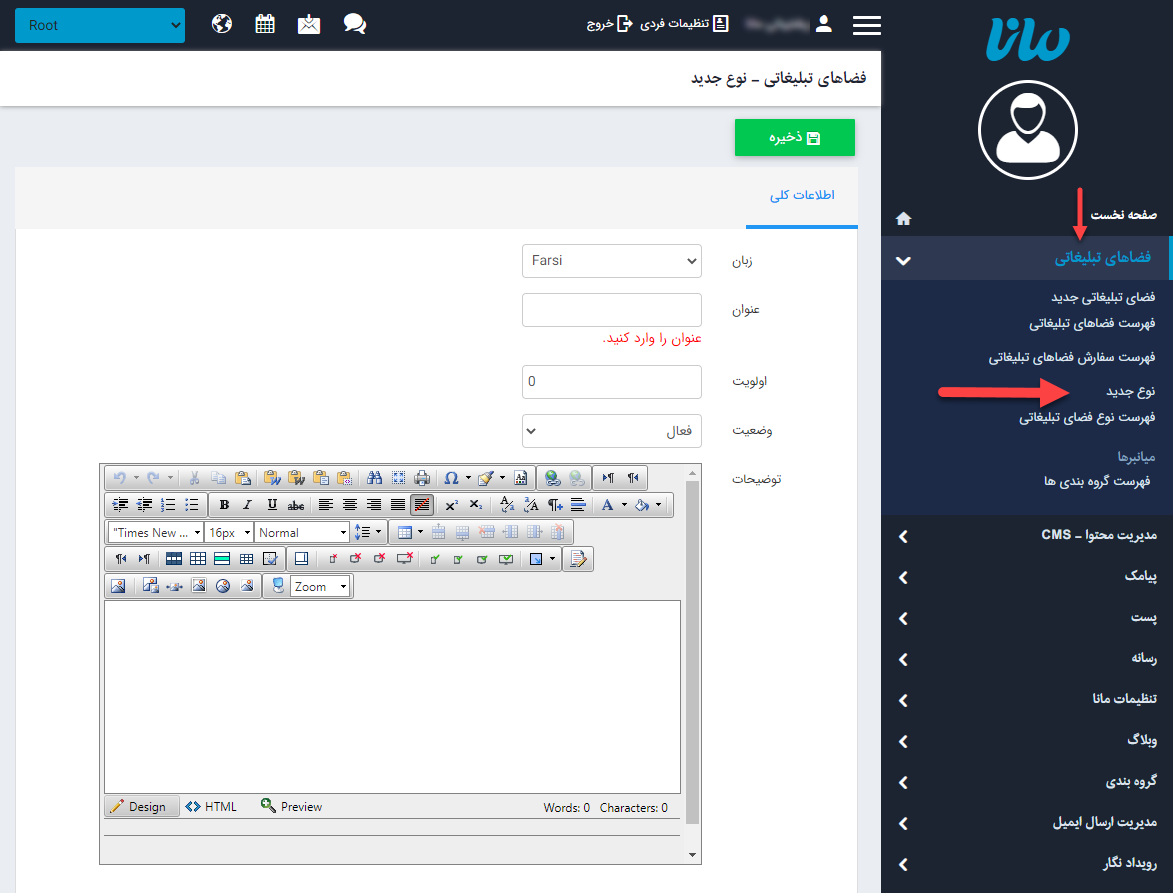Open فهرست سفارش فضاهای تبلیغاتی link
This screenshot has height=893, width=1173.
(1071, 357)
